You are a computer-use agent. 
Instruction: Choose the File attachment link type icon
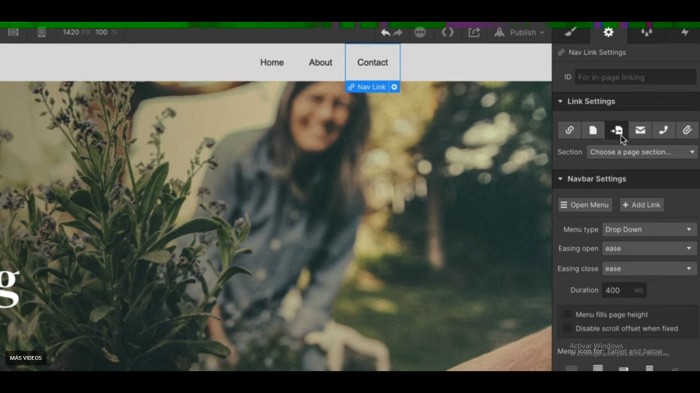coord(687,130)
